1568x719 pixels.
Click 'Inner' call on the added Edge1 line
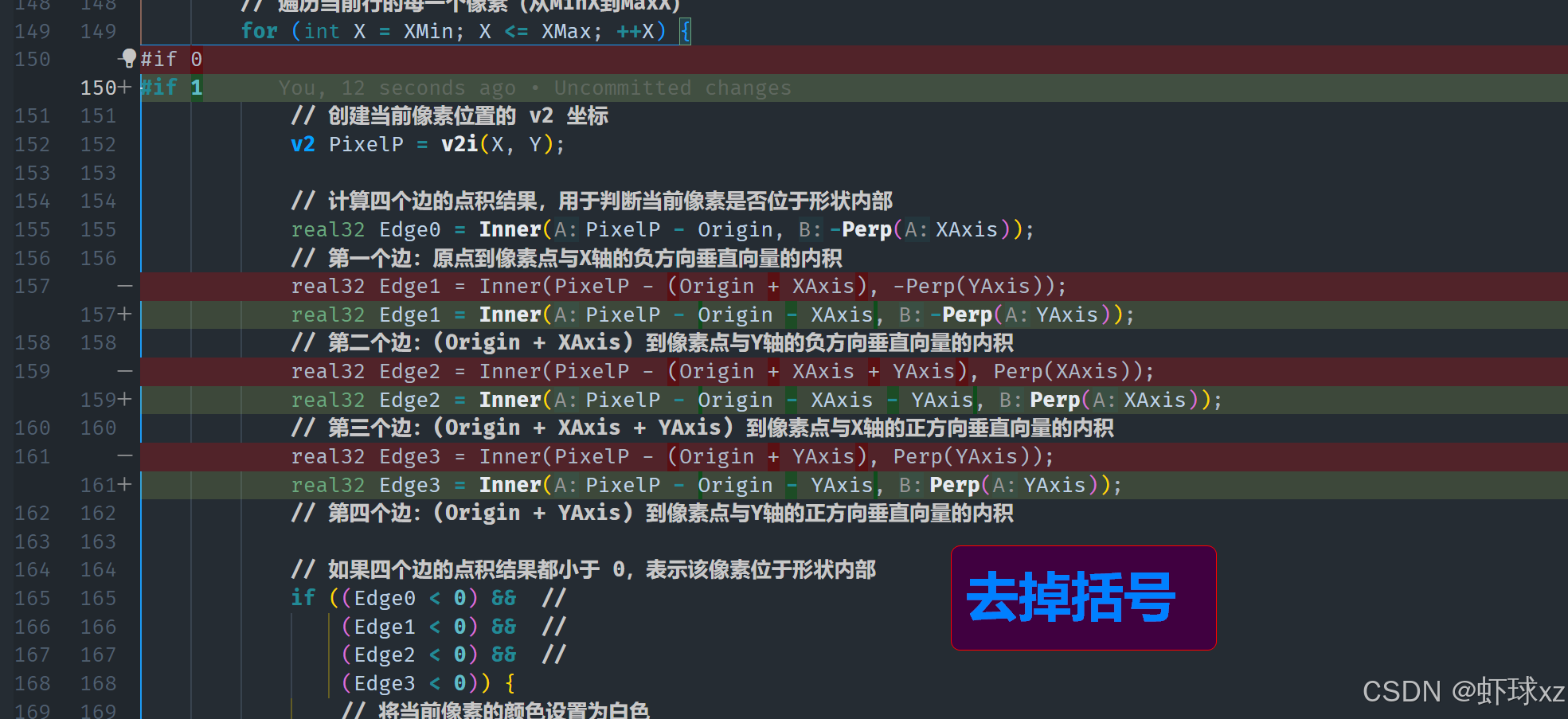(510, 315)
